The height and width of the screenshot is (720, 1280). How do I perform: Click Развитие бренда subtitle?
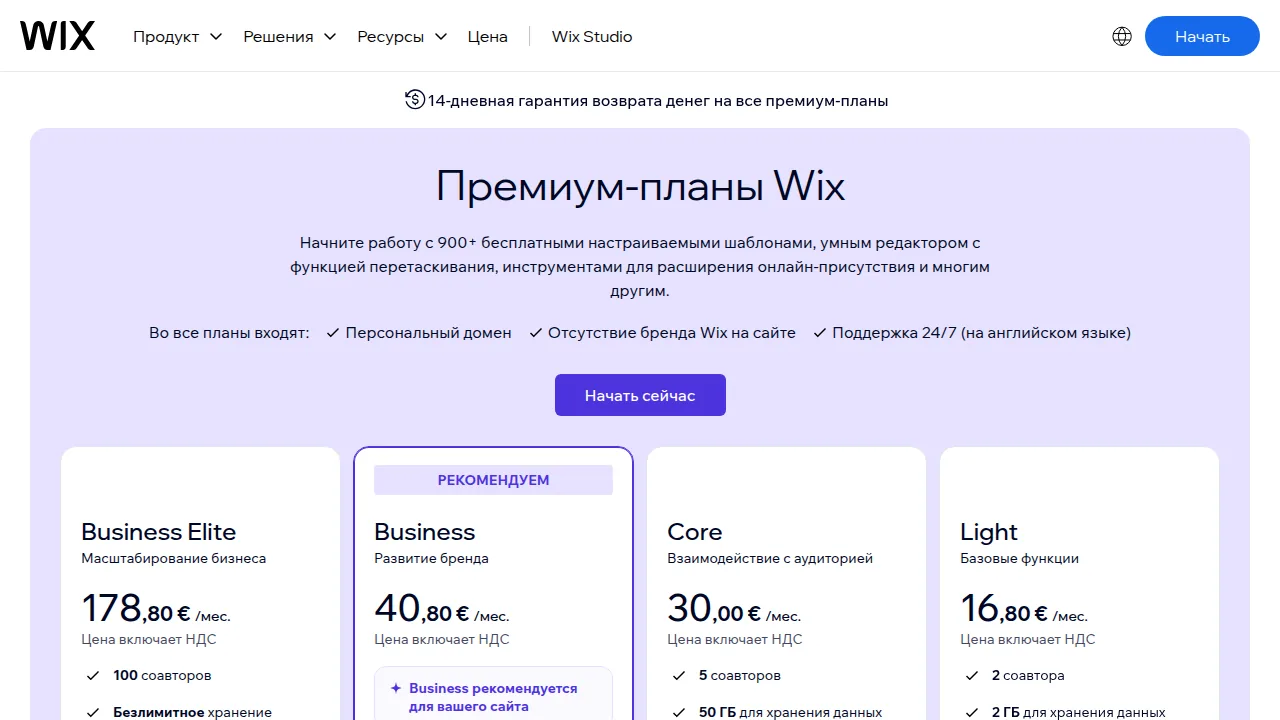(x=431, y=558)
